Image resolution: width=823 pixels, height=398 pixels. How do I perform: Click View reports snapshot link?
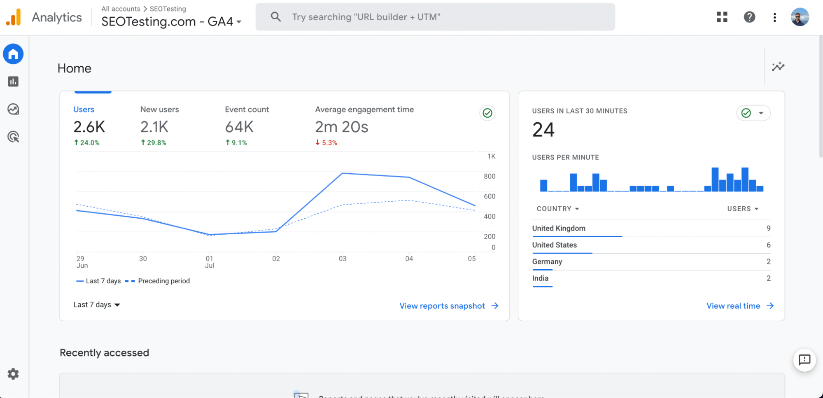(x=449, y=306)
